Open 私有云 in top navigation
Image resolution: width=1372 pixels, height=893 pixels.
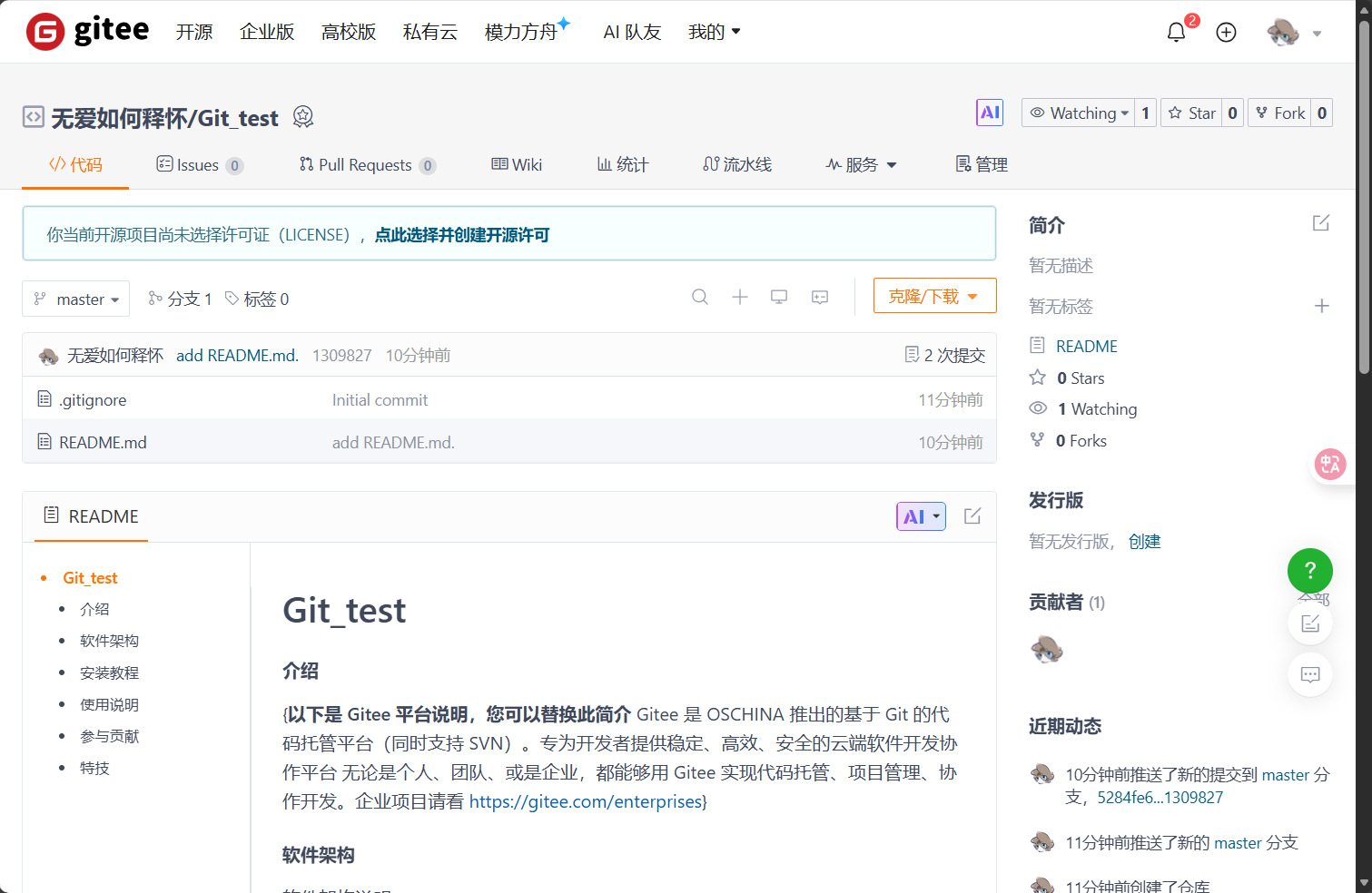click(x=430, y=32)
